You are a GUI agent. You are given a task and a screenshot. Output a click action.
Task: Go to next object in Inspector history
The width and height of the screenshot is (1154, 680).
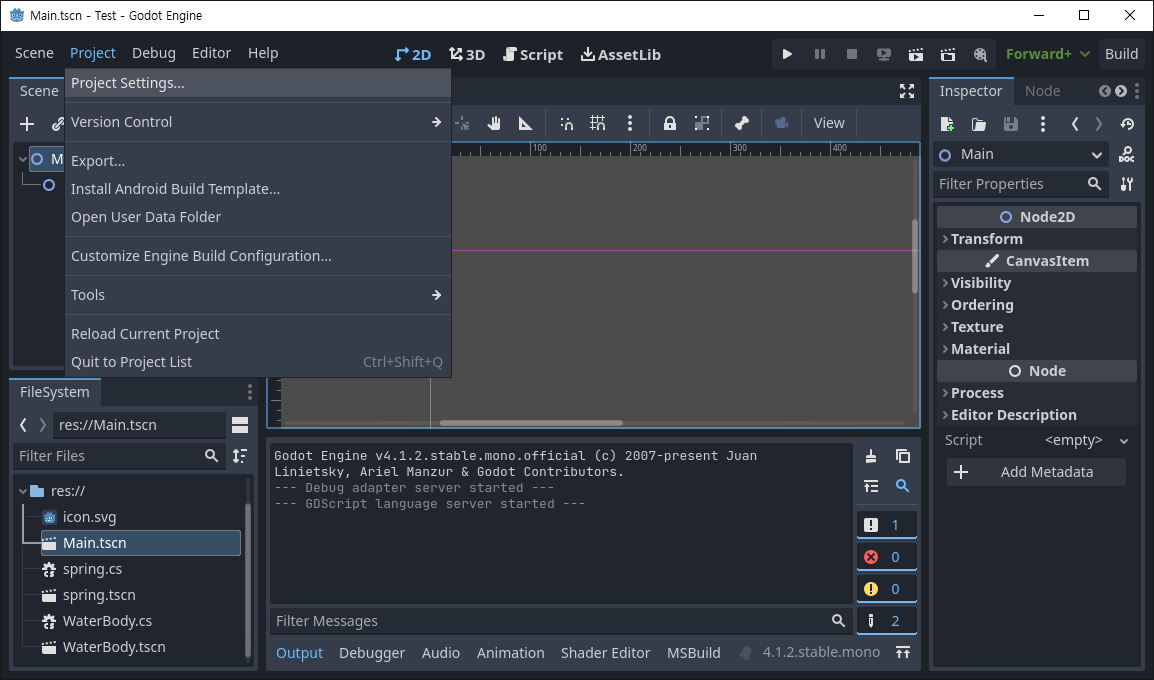(1099, 124)
